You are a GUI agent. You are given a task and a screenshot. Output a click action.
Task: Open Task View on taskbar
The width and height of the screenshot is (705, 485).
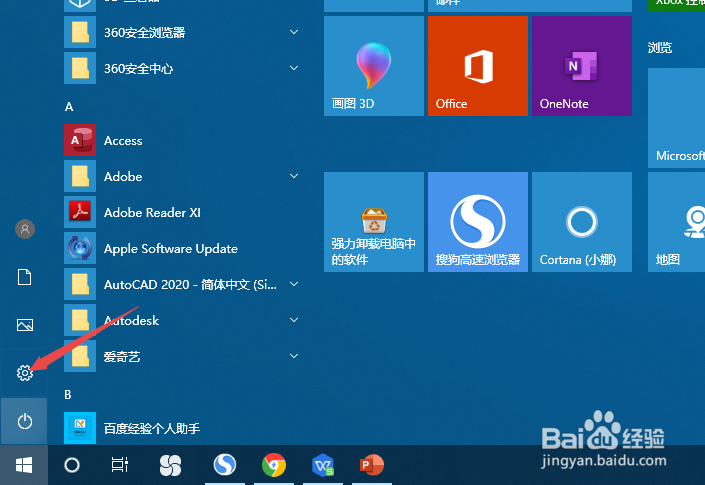[x=120, y=465]
